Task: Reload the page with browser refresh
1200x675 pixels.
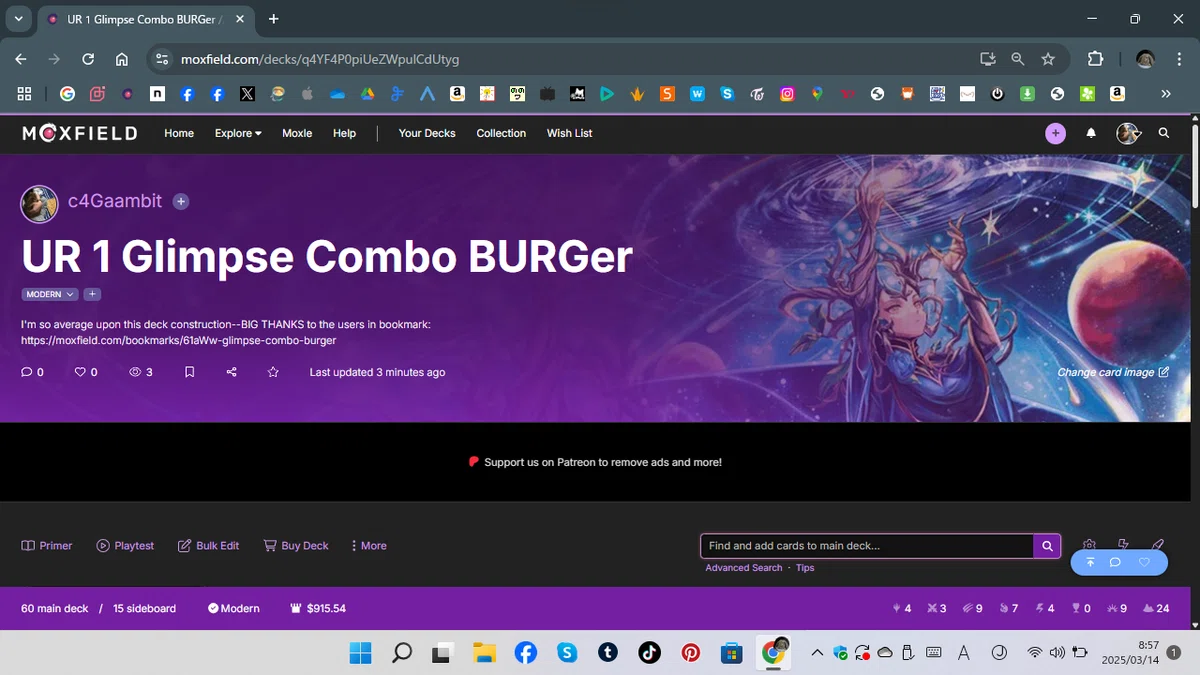Action: [88, 59]
